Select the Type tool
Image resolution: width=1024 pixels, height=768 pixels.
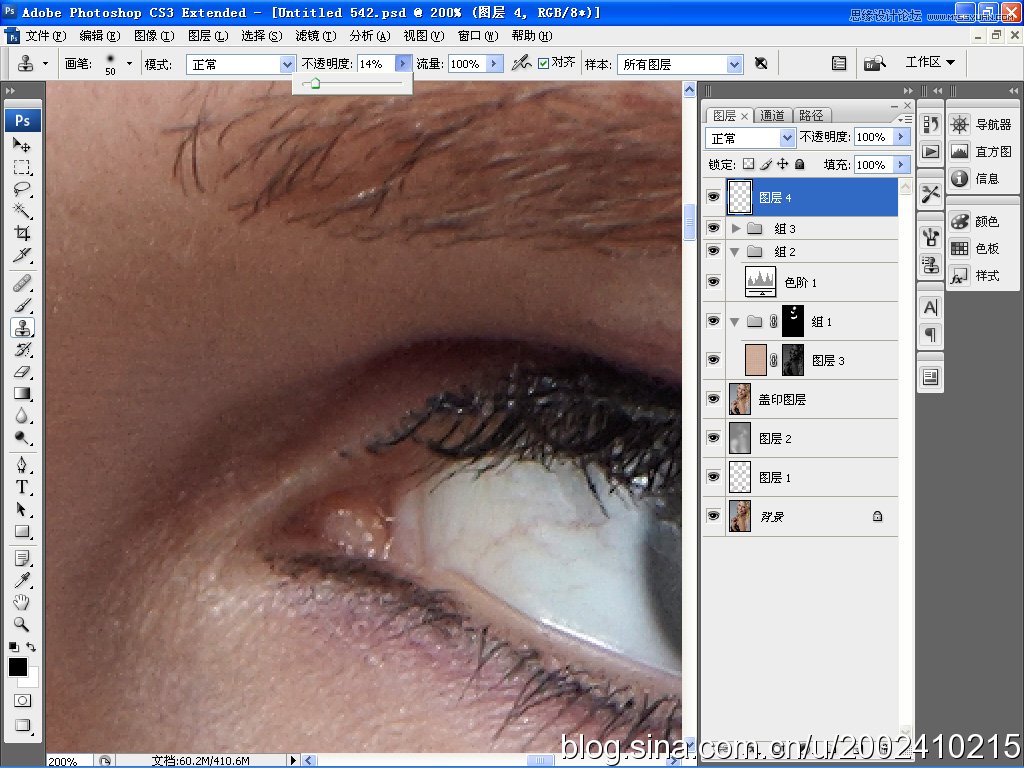click(x=22, y=487)
